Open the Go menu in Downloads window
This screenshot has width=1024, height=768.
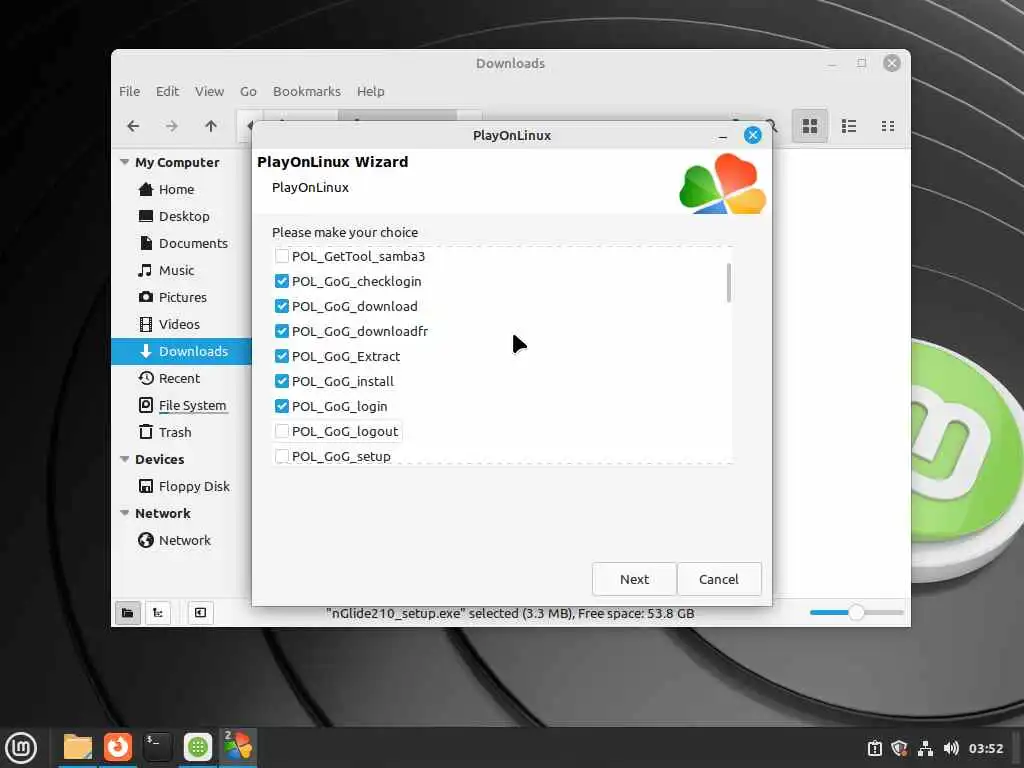tap(248, 91)
